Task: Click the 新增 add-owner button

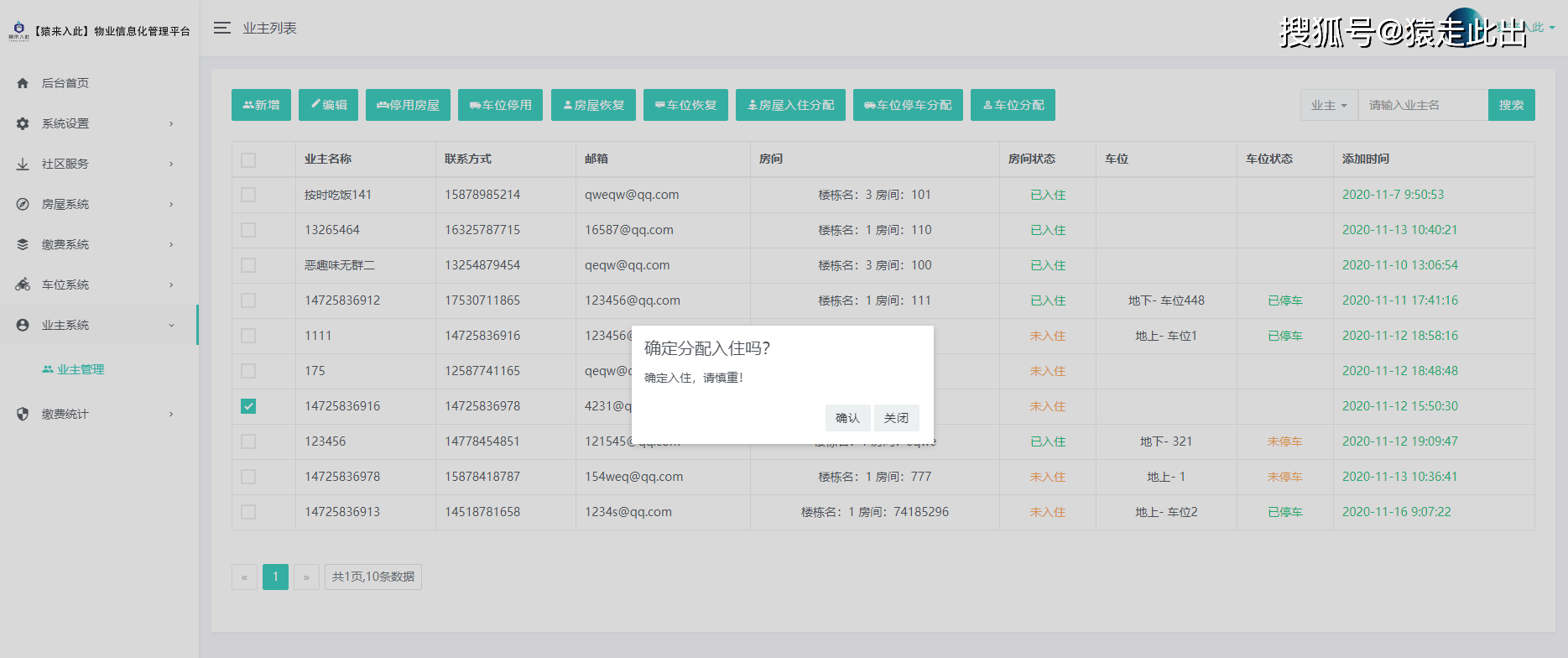Action: pyautogui.click(x=261, y=105)
